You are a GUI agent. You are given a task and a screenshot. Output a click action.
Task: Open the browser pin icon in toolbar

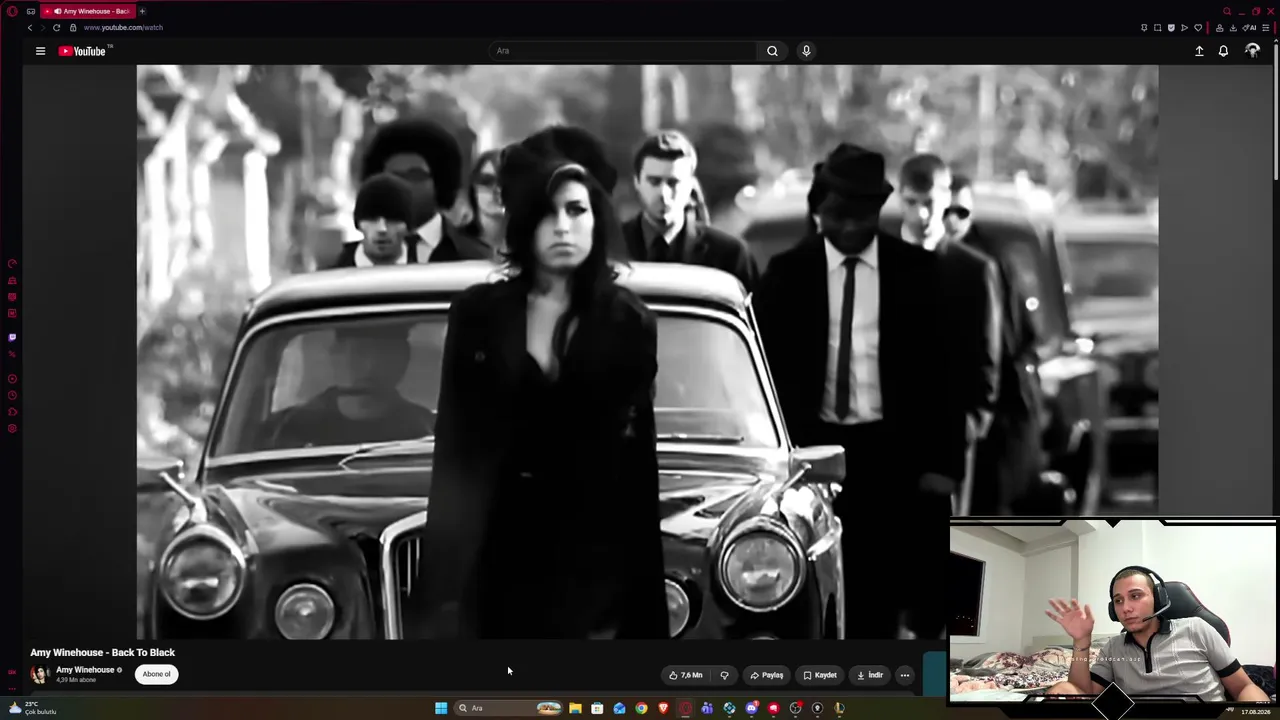pyautogui.click(x=1144, y=28)
